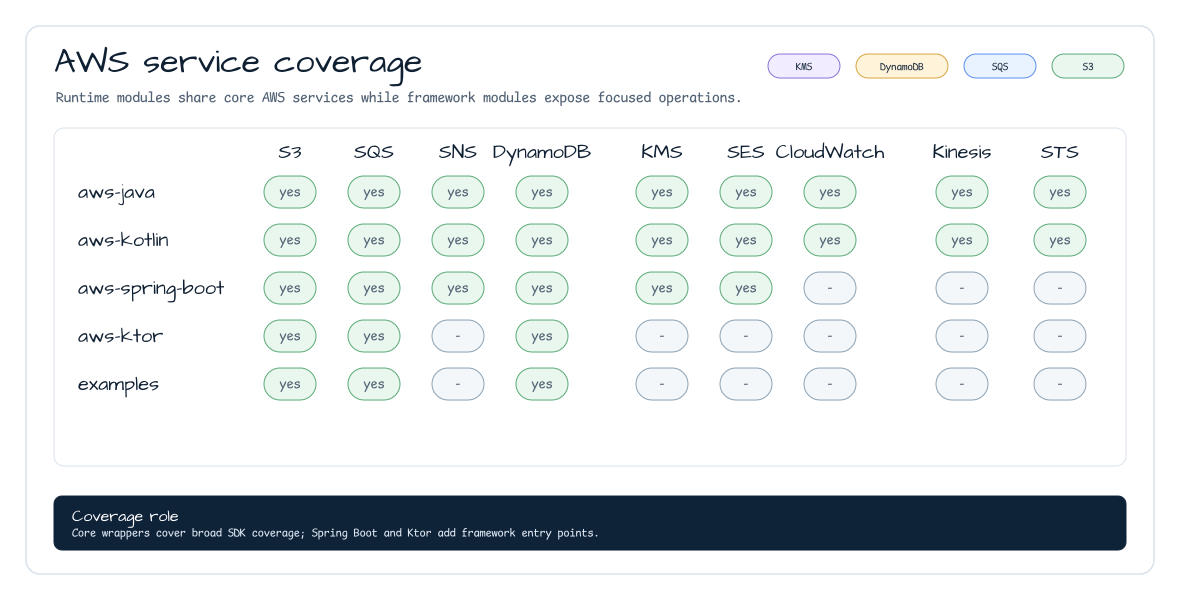
Task: Click aws-ktor S3 yes cell
Action: 290,336
